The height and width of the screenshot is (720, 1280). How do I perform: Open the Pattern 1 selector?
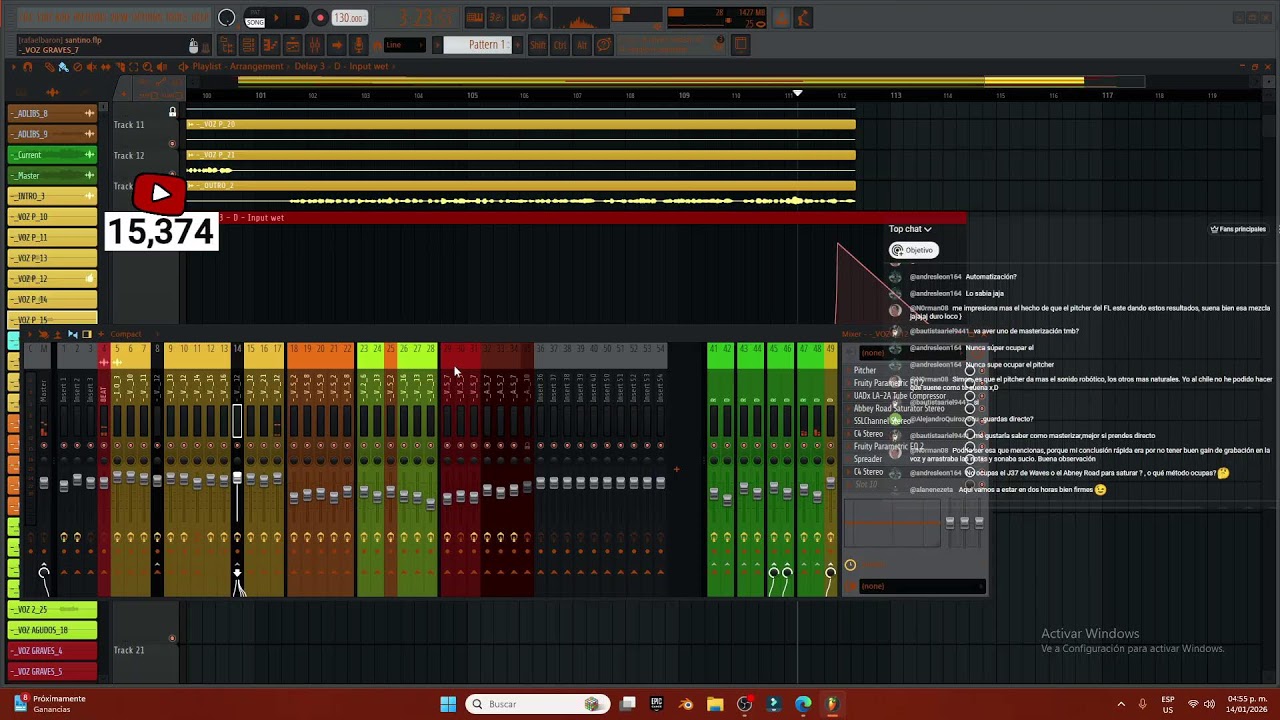pyautogui.click(x=484, y=45)
